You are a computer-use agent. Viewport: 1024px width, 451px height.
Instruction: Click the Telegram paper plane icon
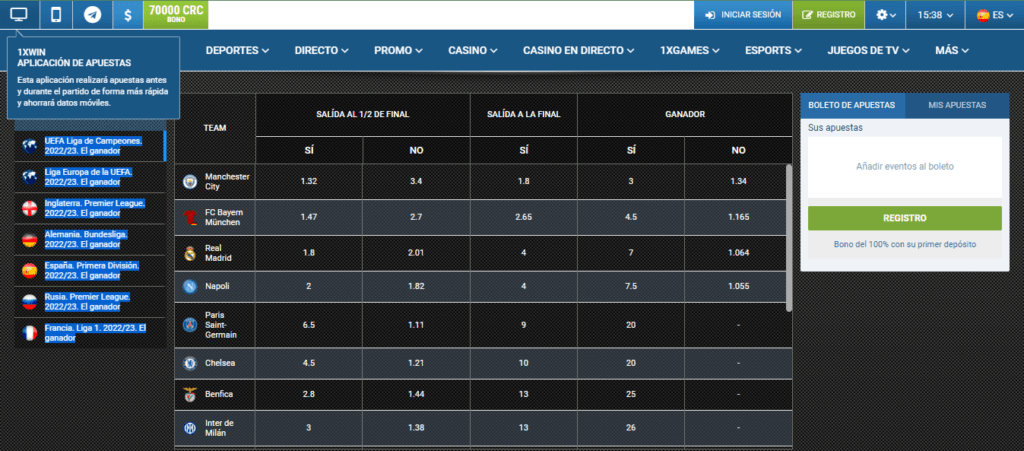[x=92, y=15]
